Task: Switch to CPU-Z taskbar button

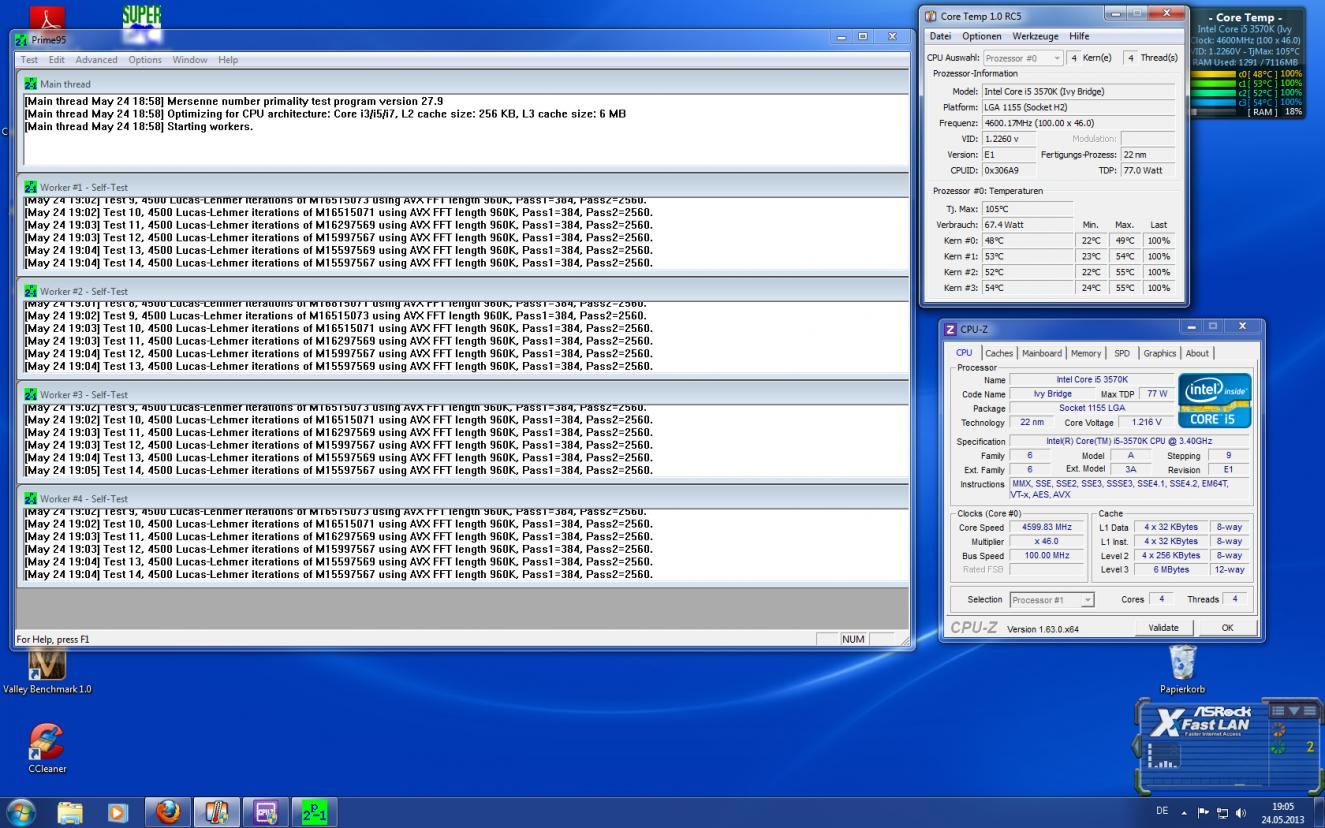Action: (x=266, y=812)
